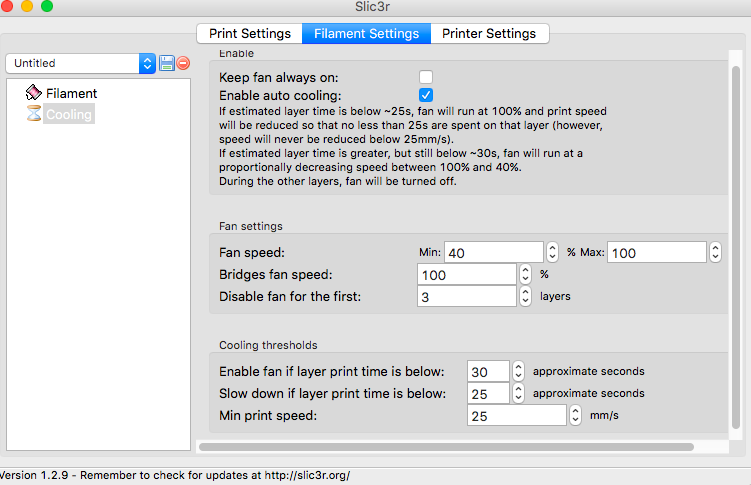
Task: Uncheck Enable auto cooling checkbox
Action: click(x=426, y=95)
